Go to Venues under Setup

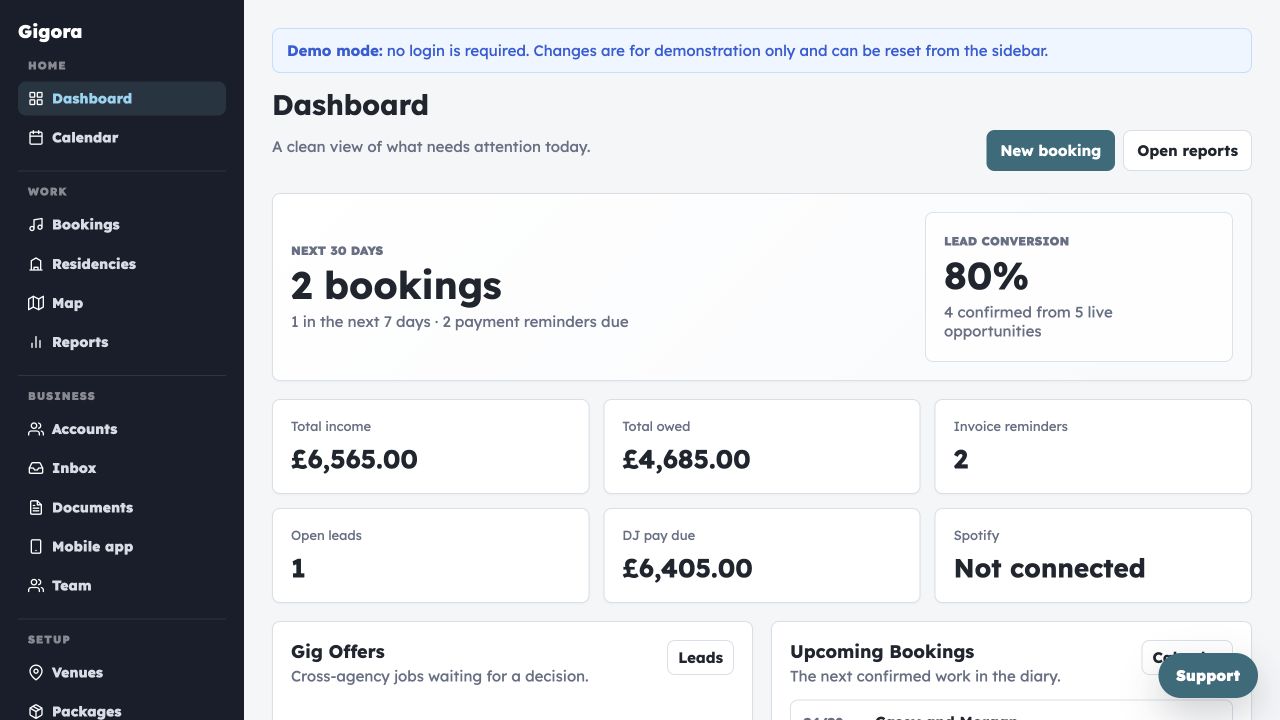click(122, 673)
